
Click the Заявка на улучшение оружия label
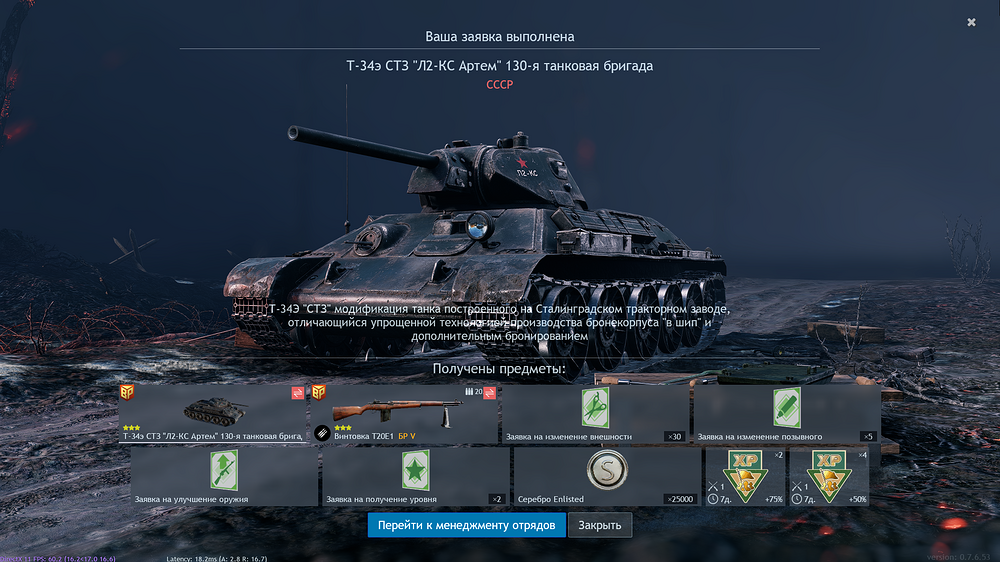(191, 499)
